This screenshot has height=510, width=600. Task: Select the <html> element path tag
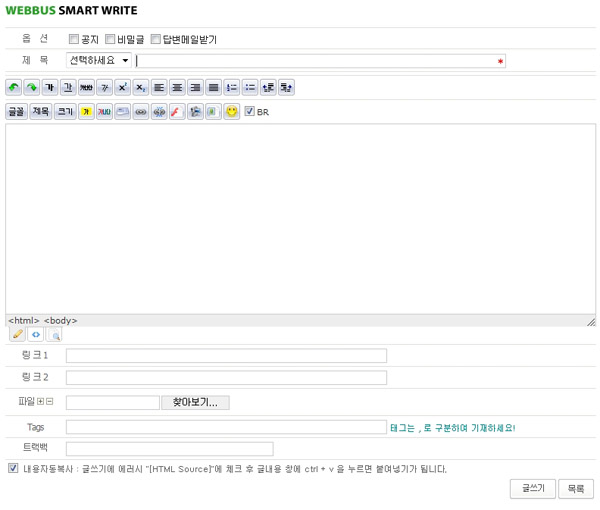24,321
